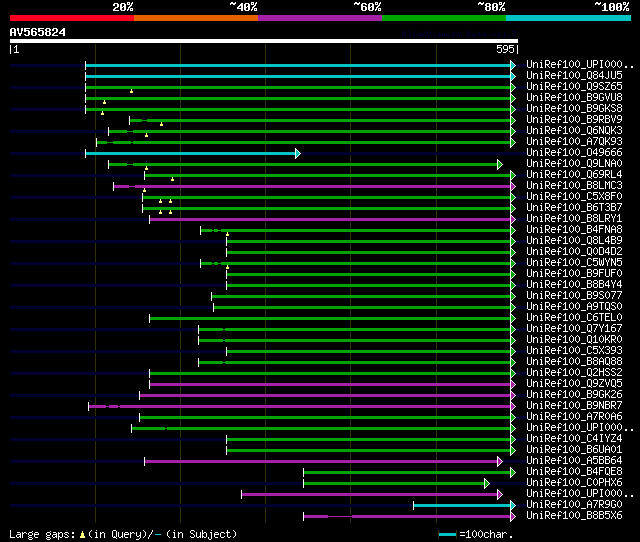Open hit UniRef100_Q9SZ65
Image resolution: width=640 pixels, height=542 pixels.
pos(574,87)
